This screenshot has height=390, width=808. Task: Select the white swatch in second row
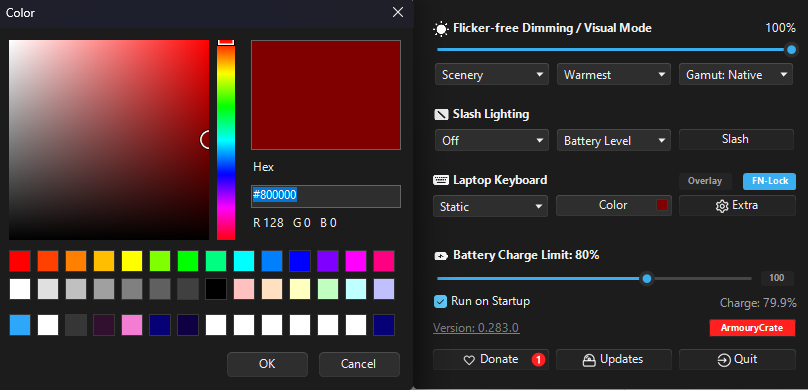(x=20, y=289)
